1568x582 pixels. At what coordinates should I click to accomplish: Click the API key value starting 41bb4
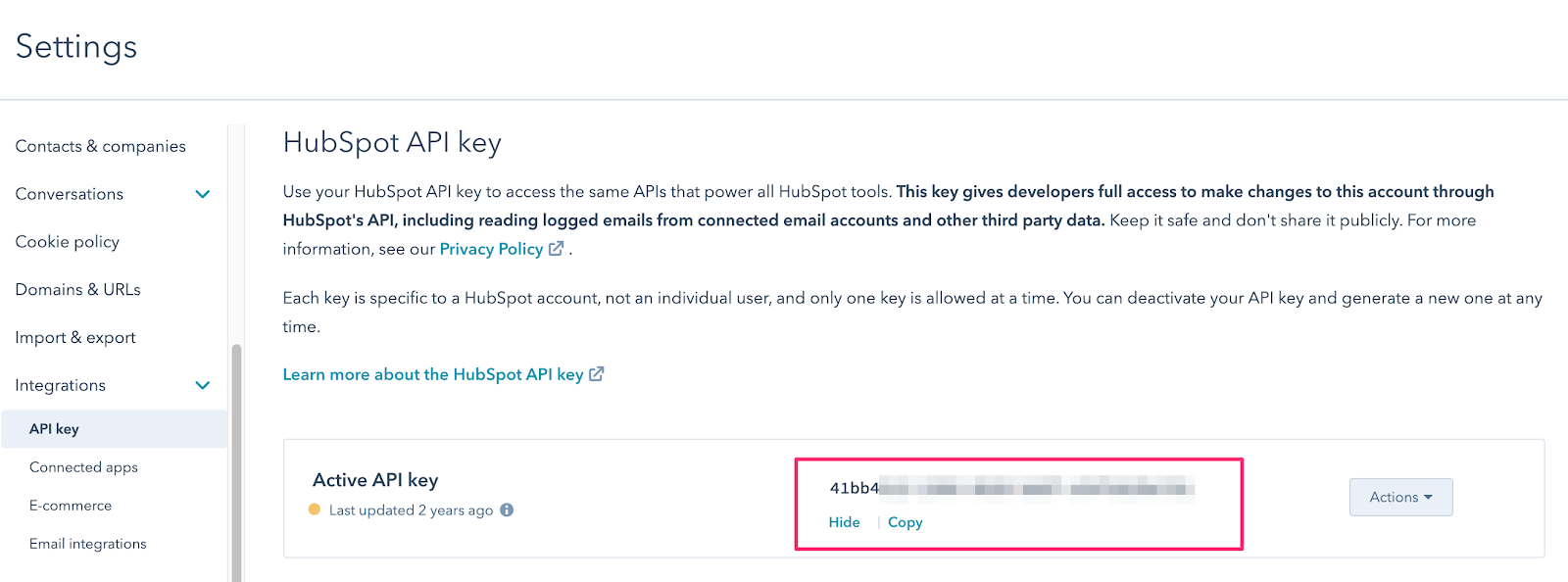point(1011,488)
